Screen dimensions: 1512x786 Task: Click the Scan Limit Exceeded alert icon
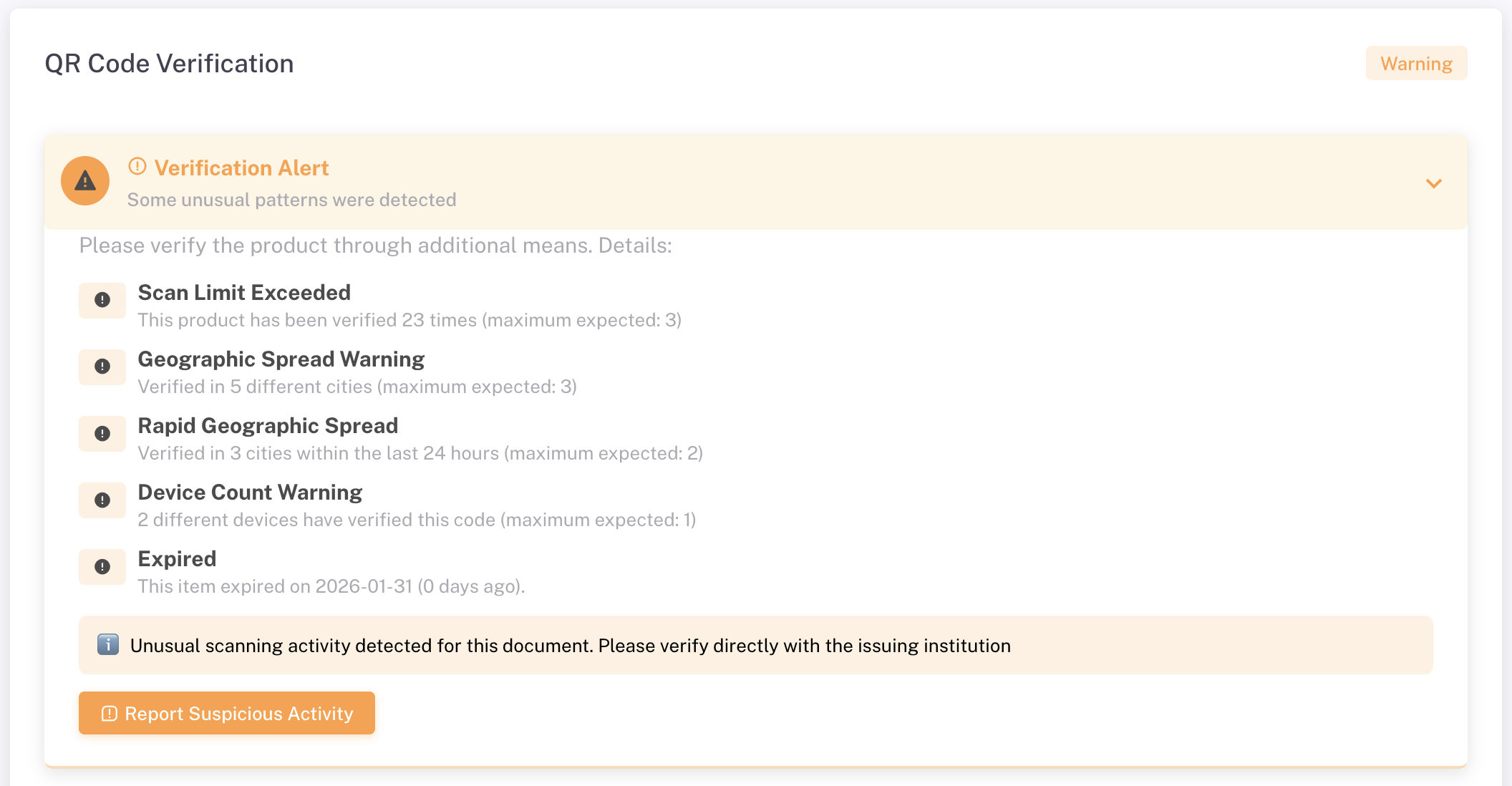click(102, 300)
